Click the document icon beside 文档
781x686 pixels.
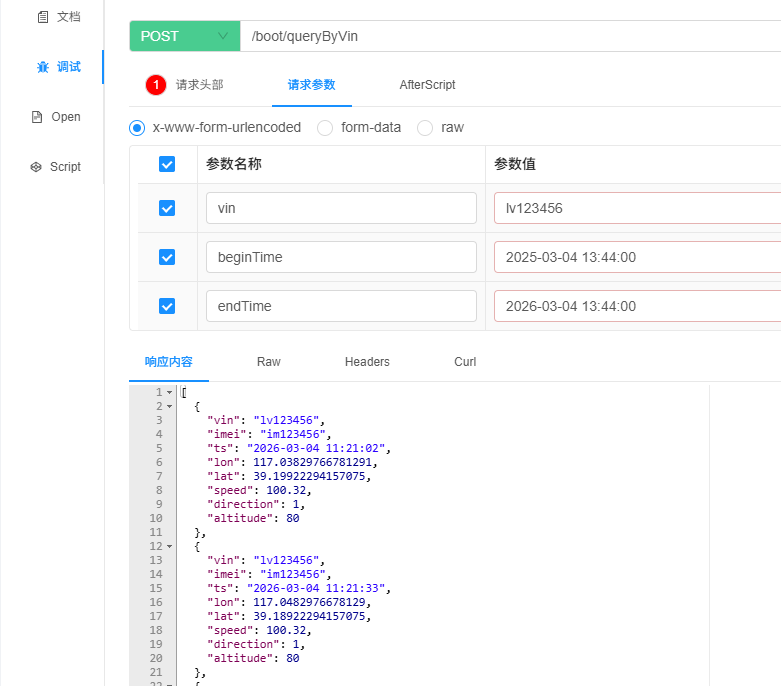42,17
